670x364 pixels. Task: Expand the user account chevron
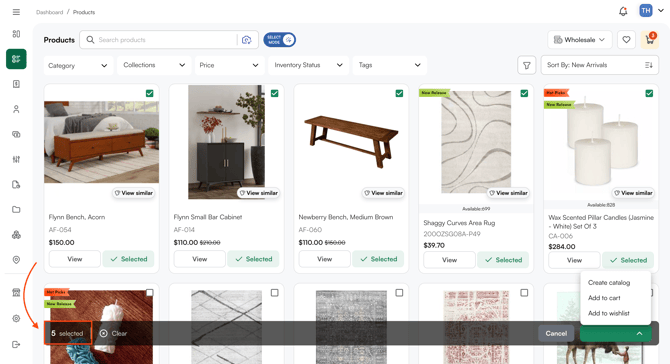tap(661, 11)
